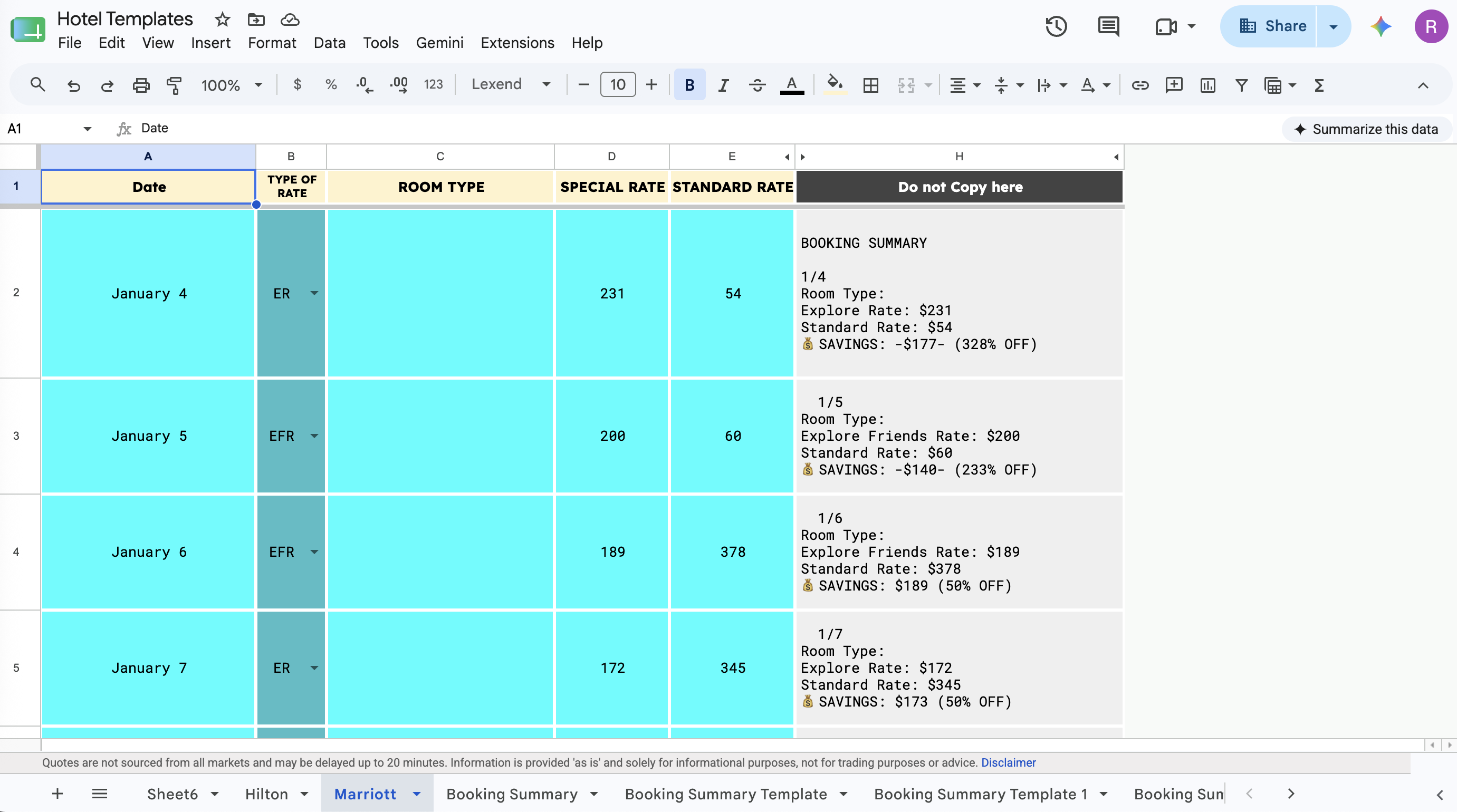Open the horizontal align dropdown
Image resolution: width=1457 pixels, height=812 pixels.
click(965, 85)
